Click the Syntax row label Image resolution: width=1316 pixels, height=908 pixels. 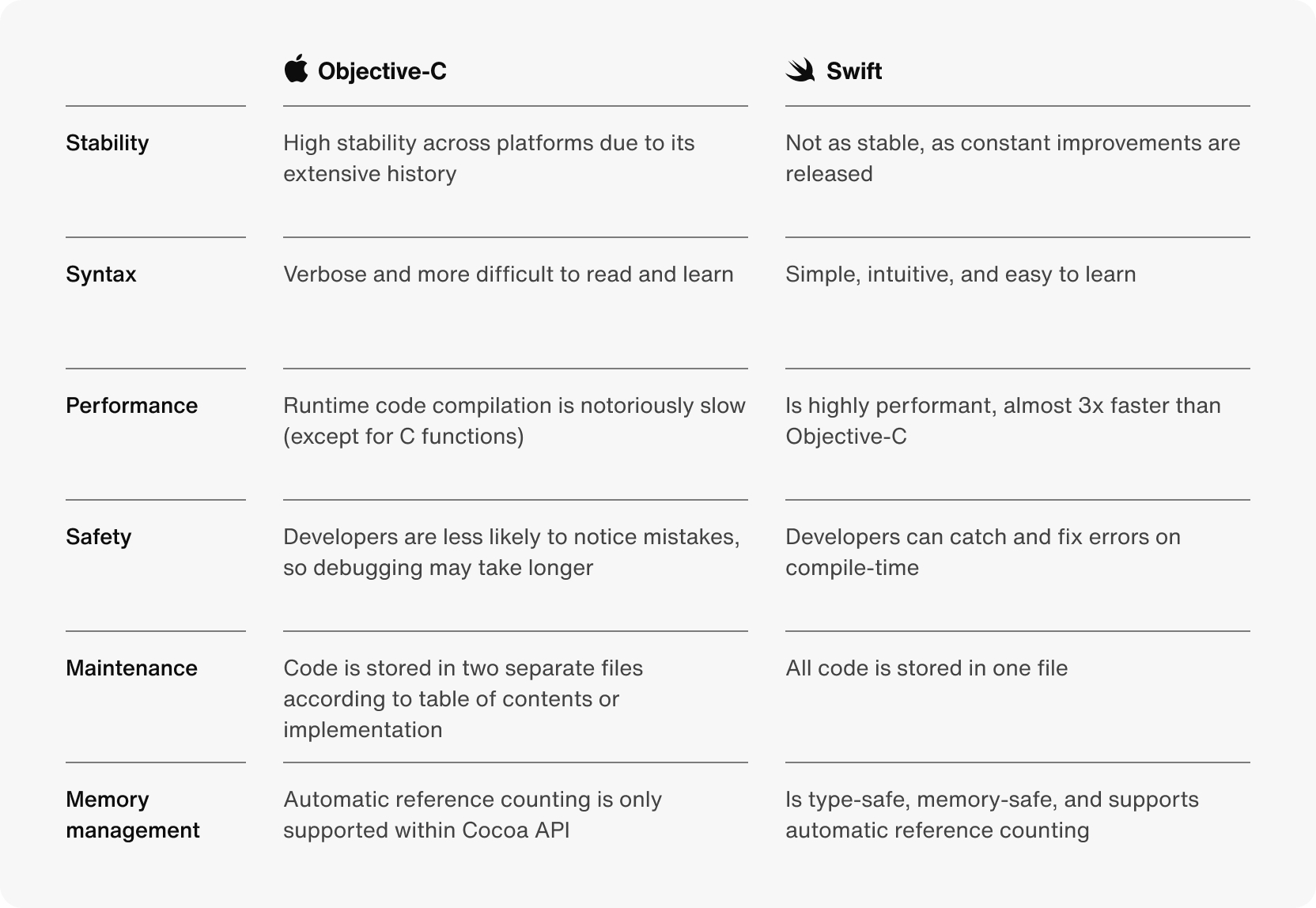click(101, 274)
